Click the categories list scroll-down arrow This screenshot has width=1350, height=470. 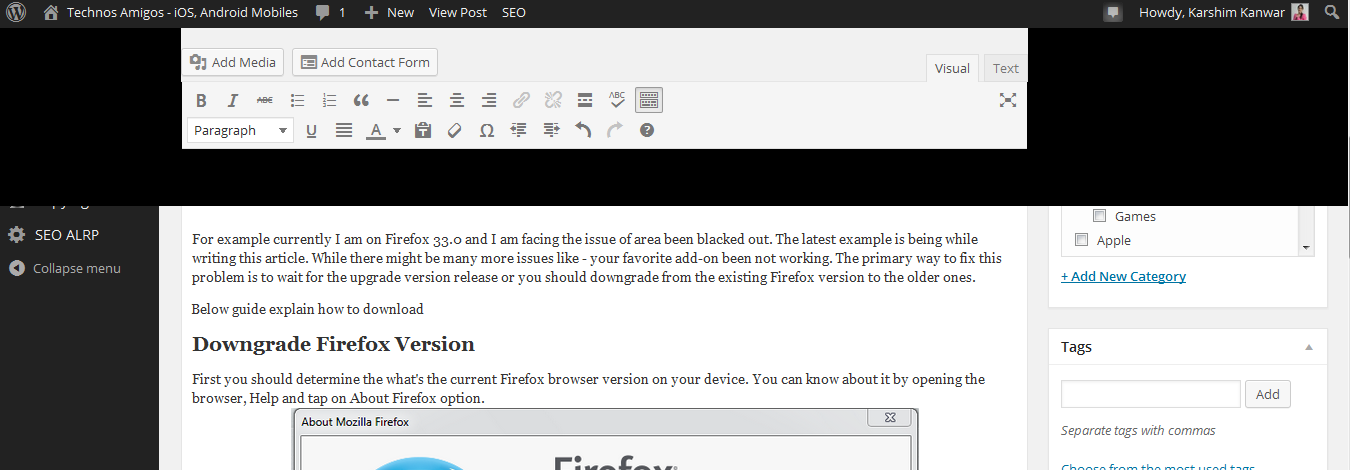coord(1306,247)
